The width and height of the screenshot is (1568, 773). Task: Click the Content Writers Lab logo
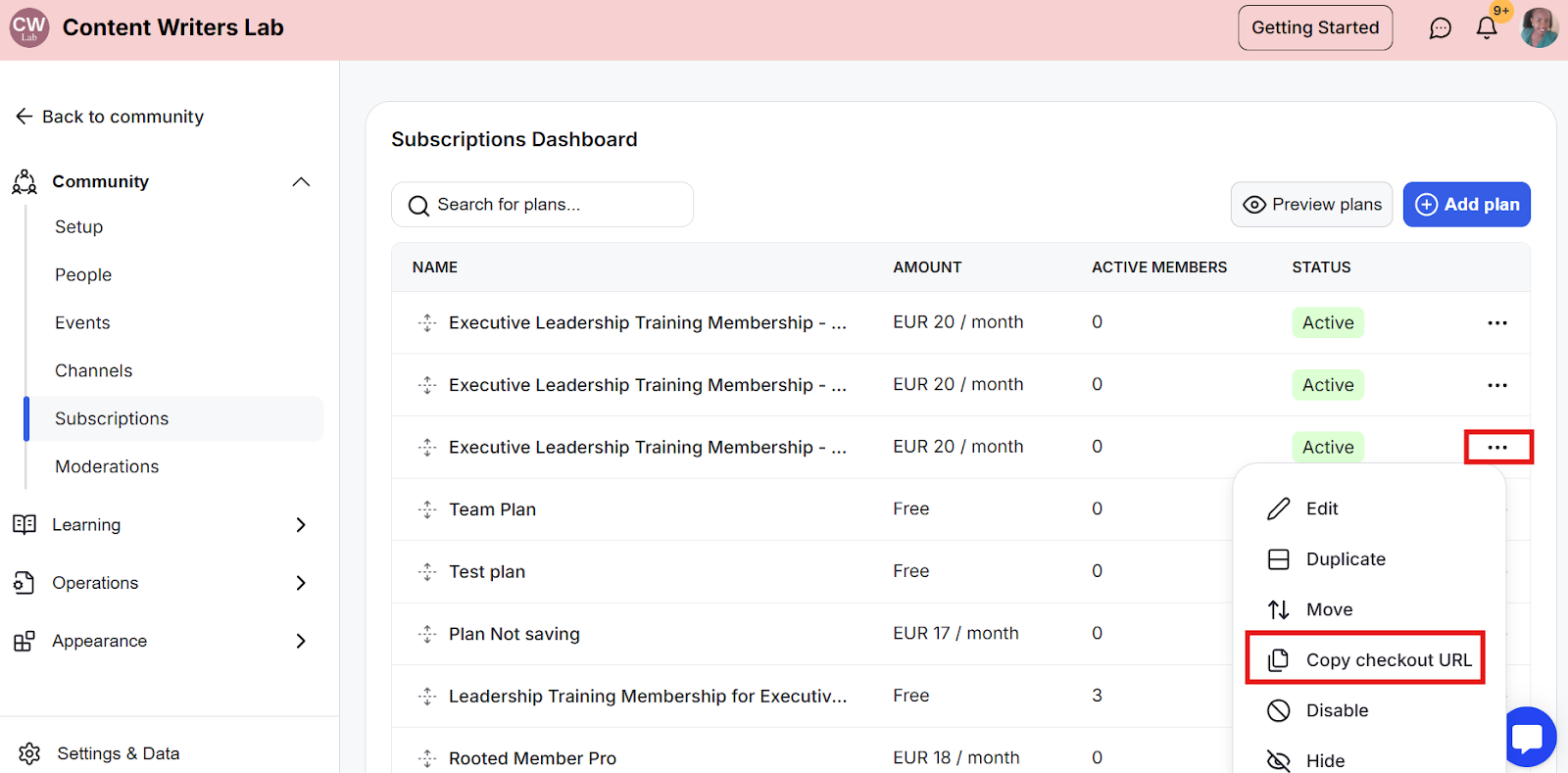click(29, 28)
